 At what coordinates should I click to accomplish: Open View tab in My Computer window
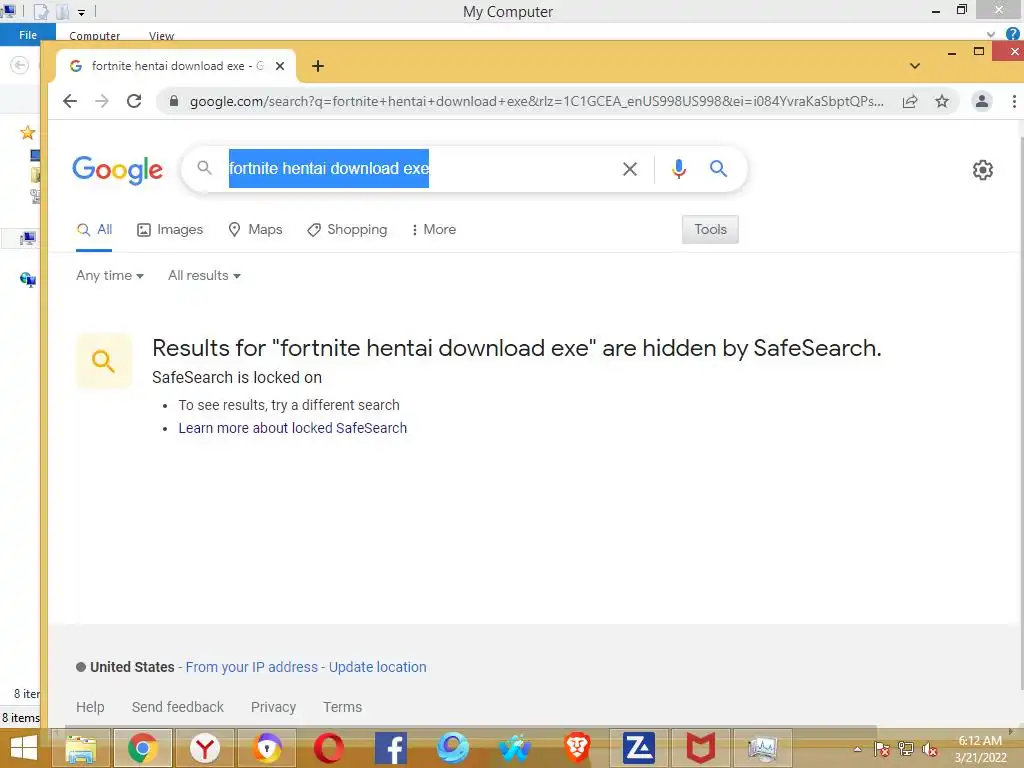tap(161, 36)
